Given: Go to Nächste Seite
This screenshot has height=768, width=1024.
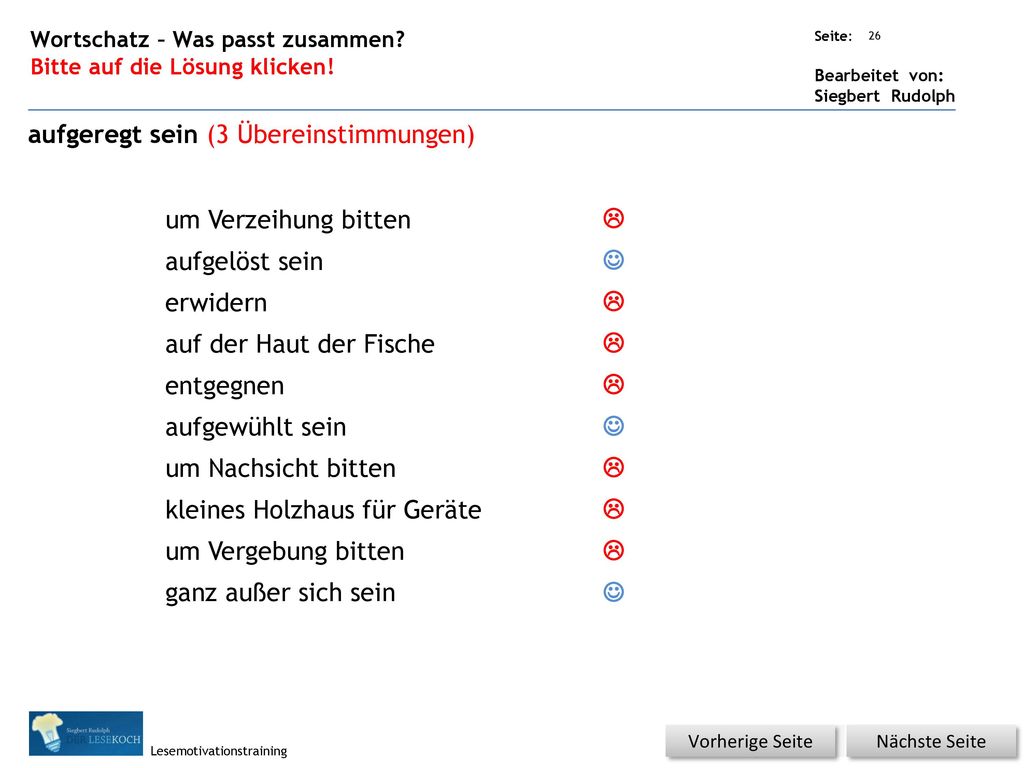Looking at the screenshot, I should point(931,742).
